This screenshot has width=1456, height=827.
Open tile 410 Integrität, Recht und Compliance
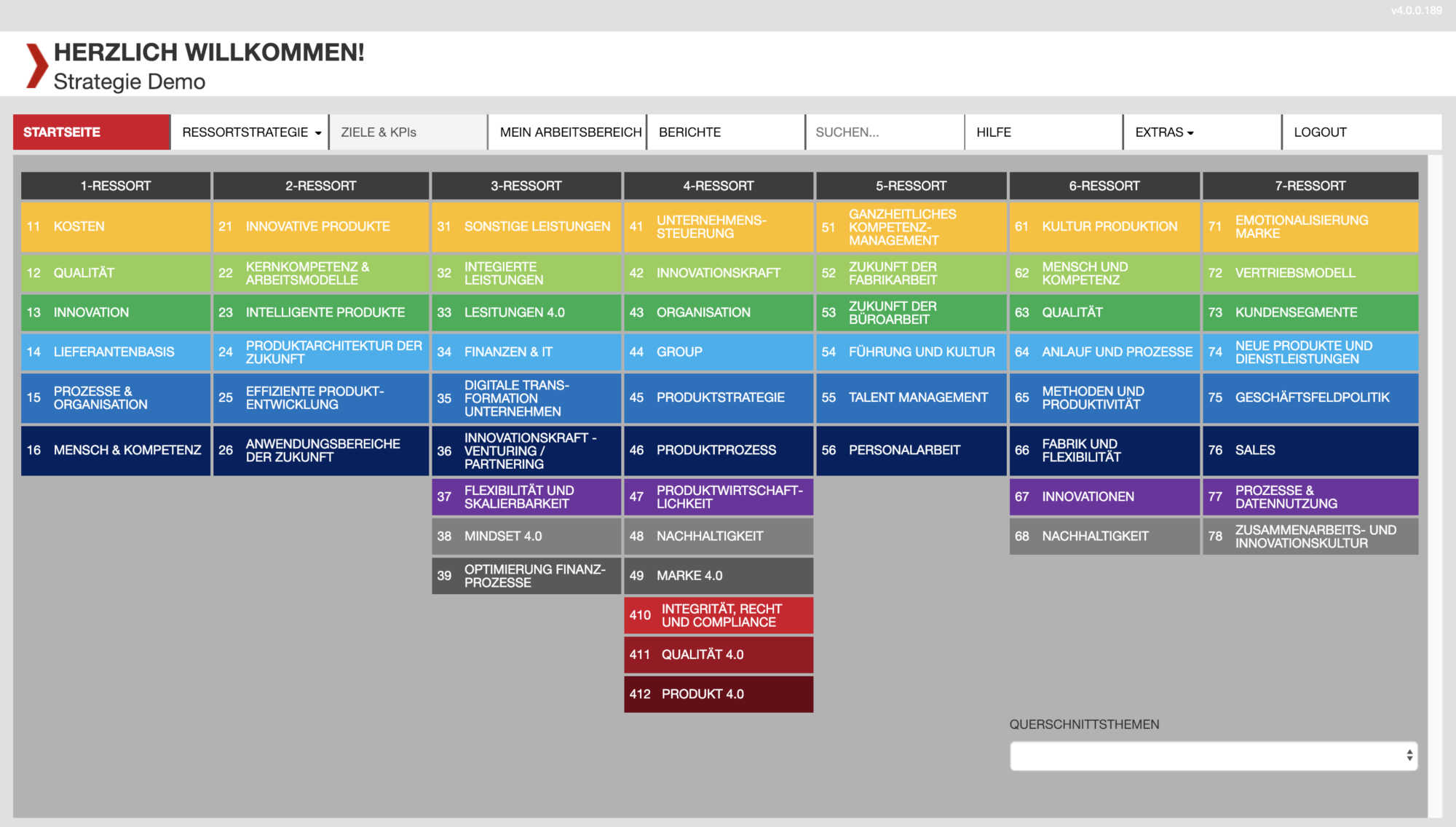(x=719, y=615)
